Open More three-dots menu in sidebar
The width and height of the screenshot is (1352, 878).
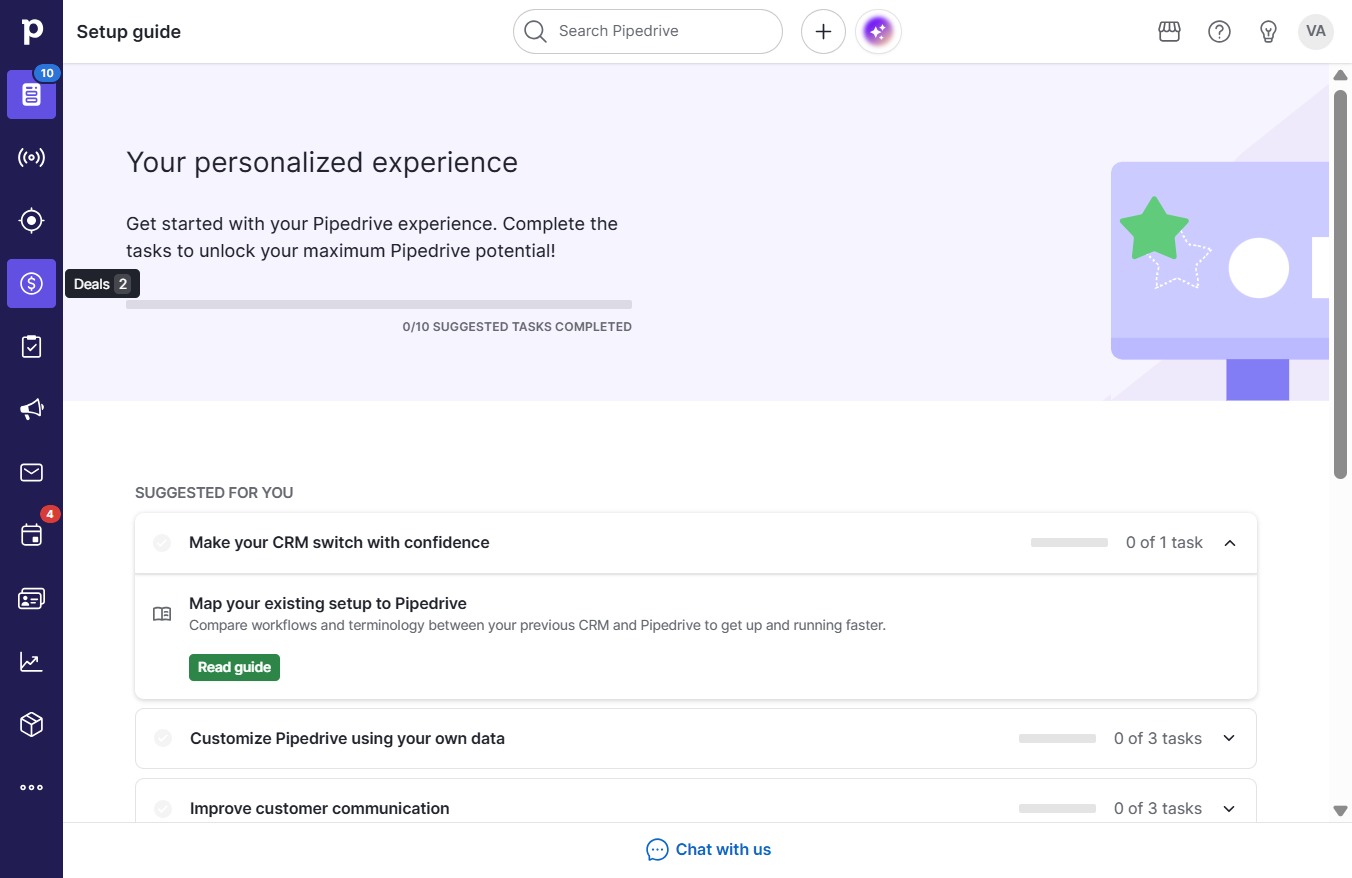(x=32, y=788)
